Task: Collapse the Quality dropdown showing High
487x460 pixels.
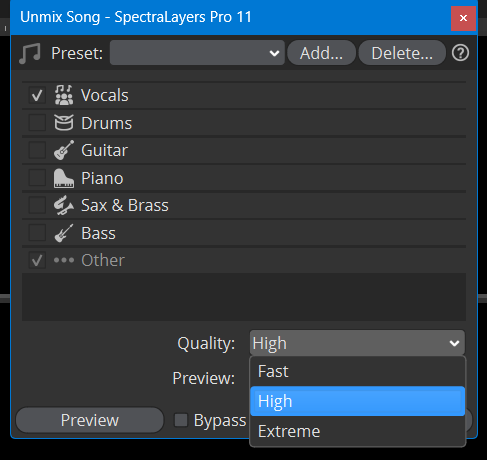Action: pos(357,343)
